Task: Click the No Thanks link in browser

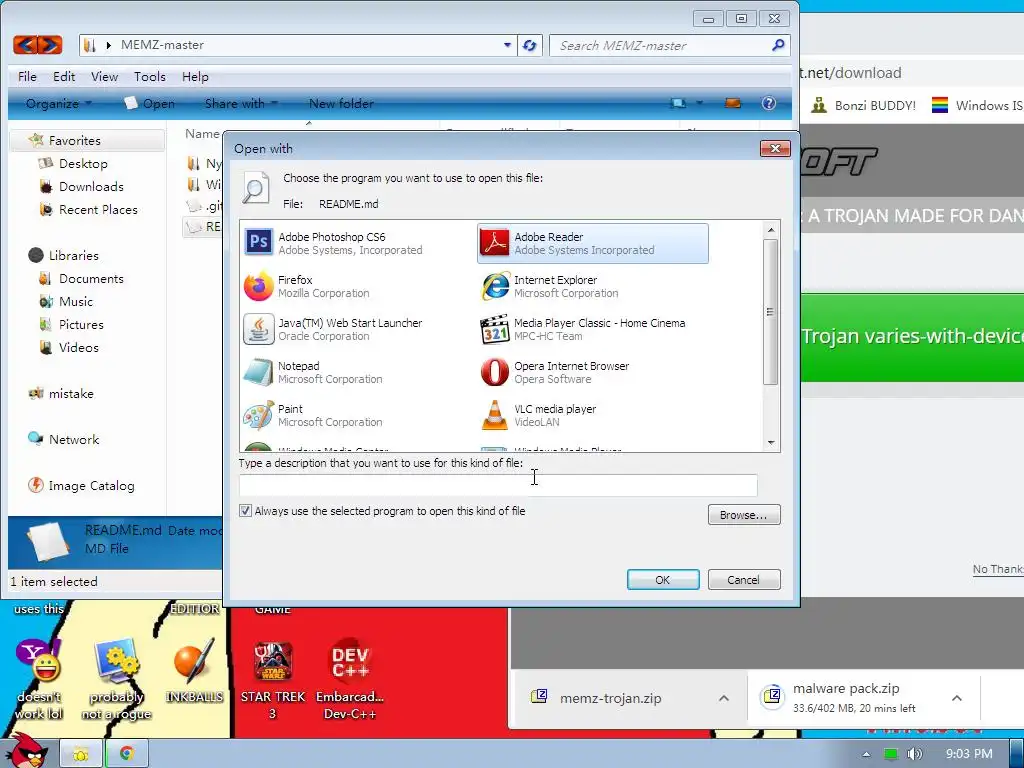Action: point(998,569)
